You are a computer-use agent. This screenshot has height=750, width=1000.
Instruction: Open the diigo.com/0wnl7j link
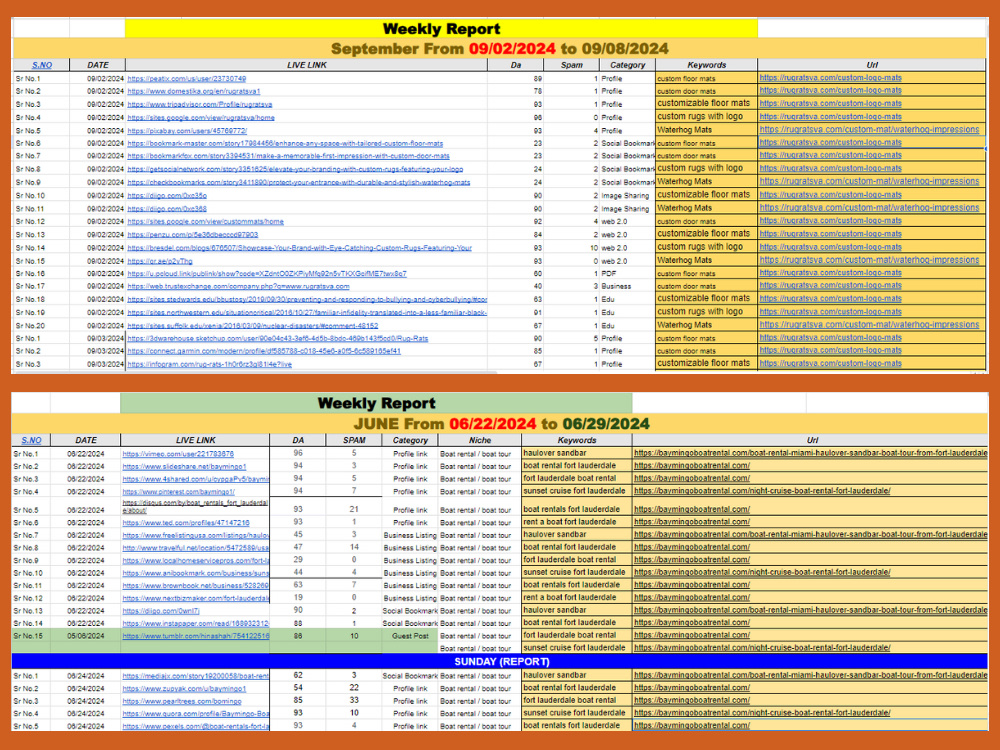coord(161,611)
